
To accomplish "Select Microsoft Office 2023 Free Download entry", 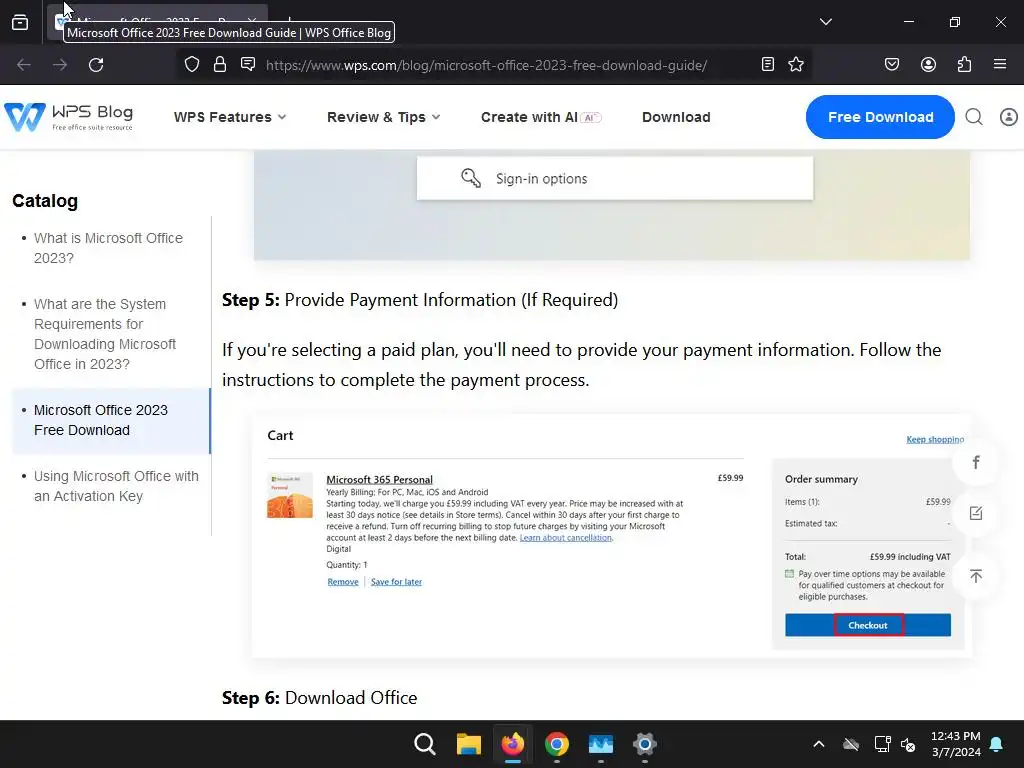I will (111, 421).
